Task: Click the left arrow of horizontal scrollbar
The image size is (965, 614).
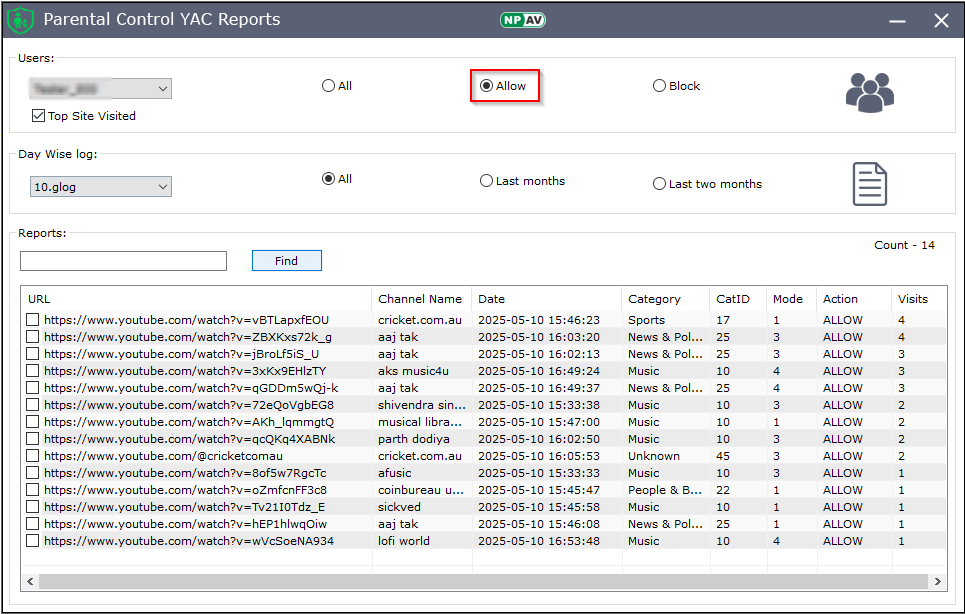Action: (x=30, y=581)
